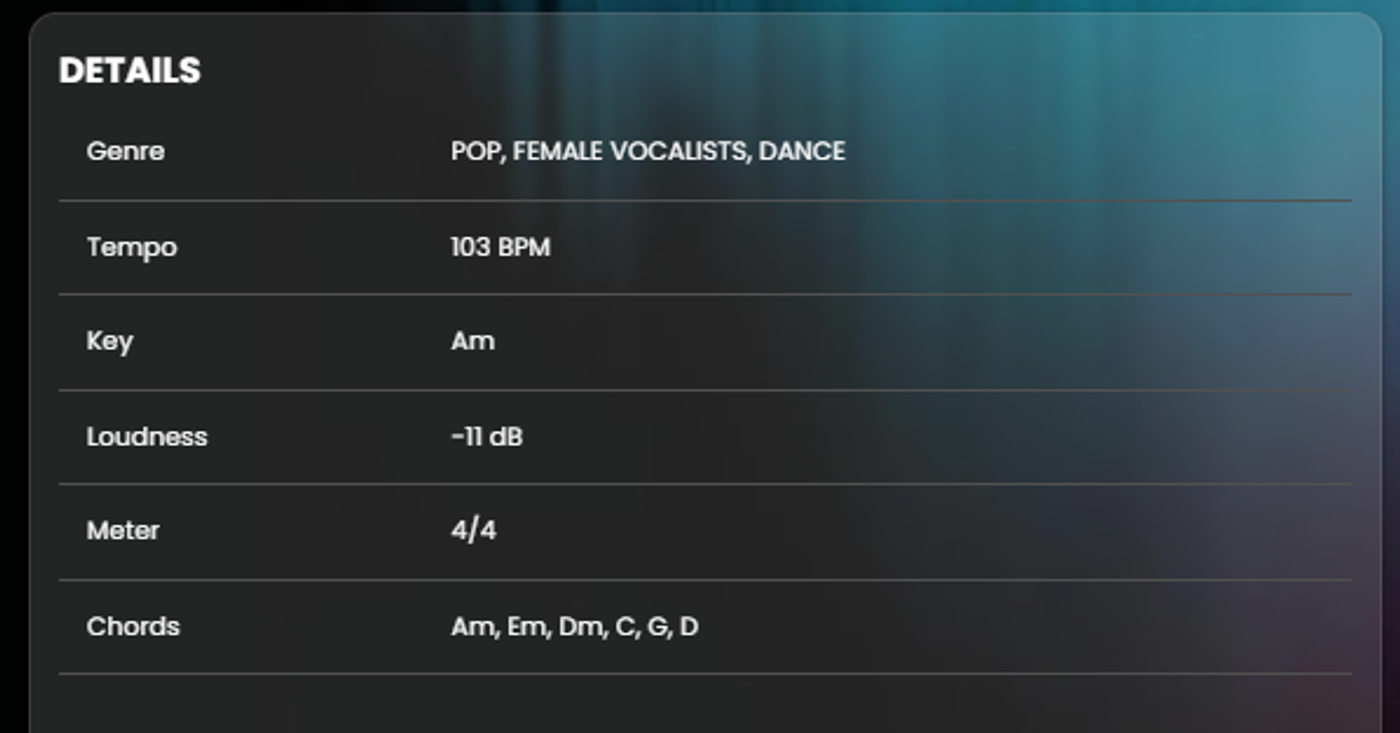Image resolution: width=1400 pixels, height=733 pixels.
Task: Select the Meter label
Action: [x=123, y=531]
